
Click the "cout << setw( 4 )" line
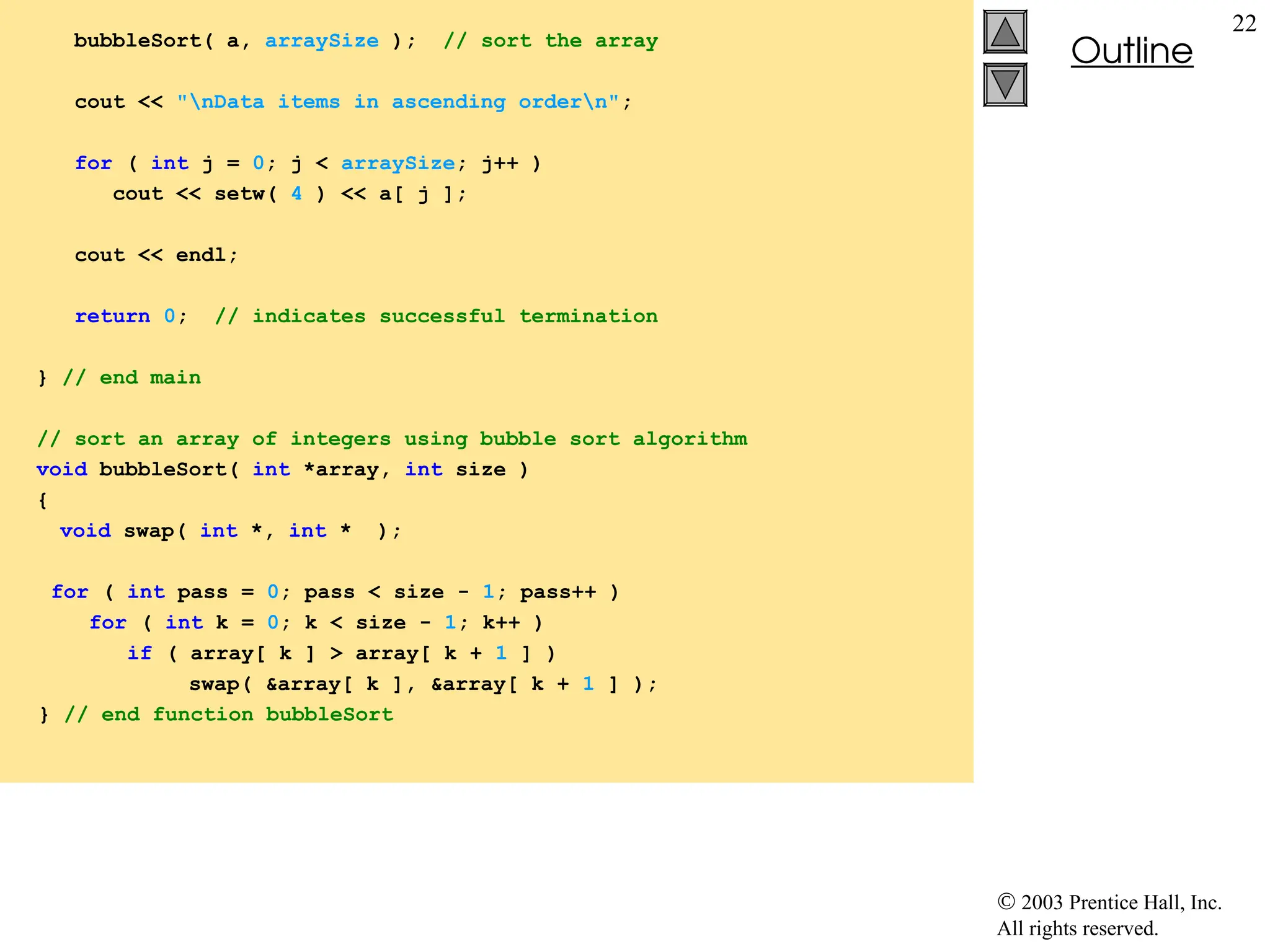pos(289,194)
